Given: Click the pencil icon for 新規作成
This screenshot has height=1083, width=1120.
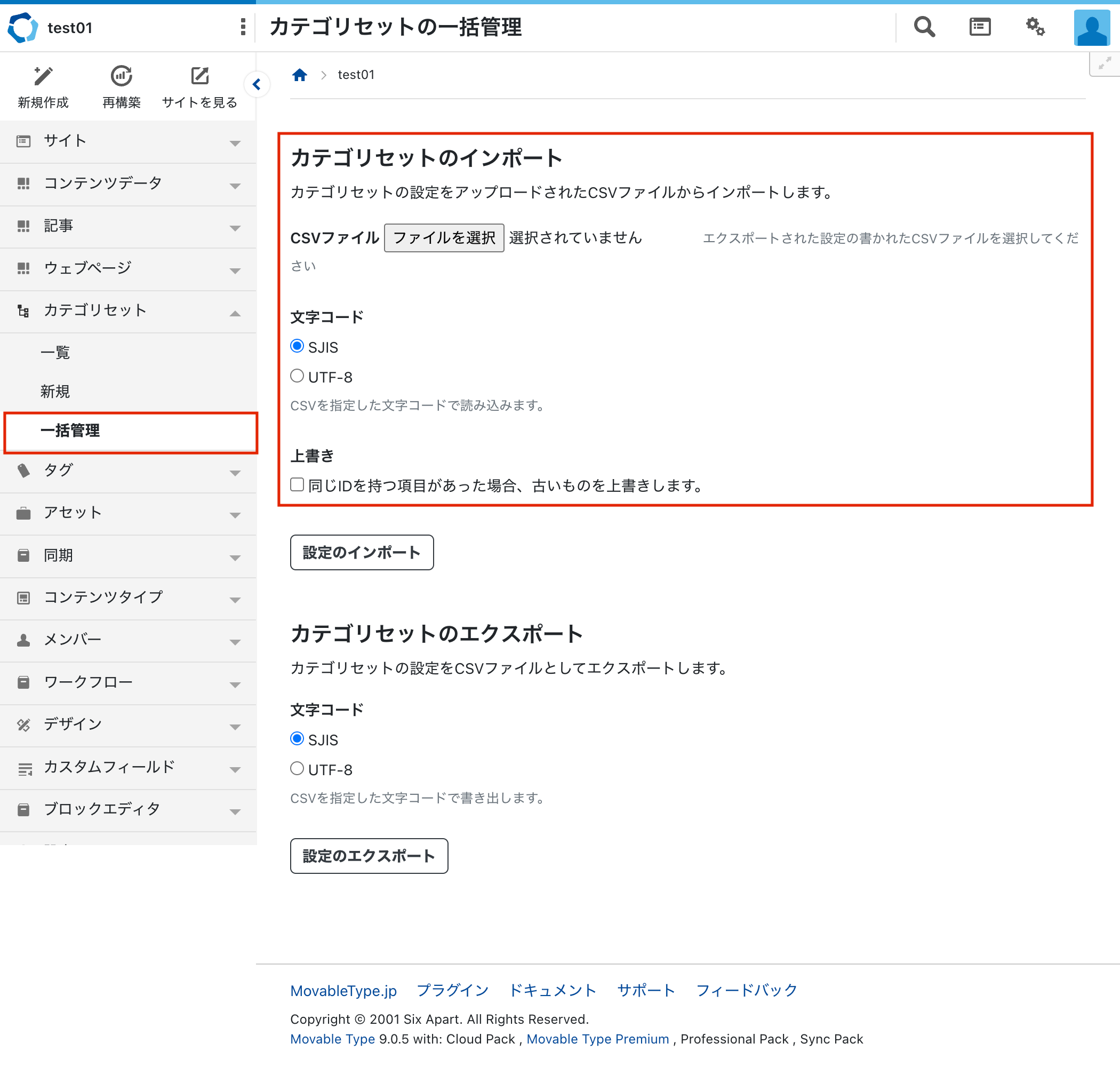Looking at the screenshot, I should 43,76.
